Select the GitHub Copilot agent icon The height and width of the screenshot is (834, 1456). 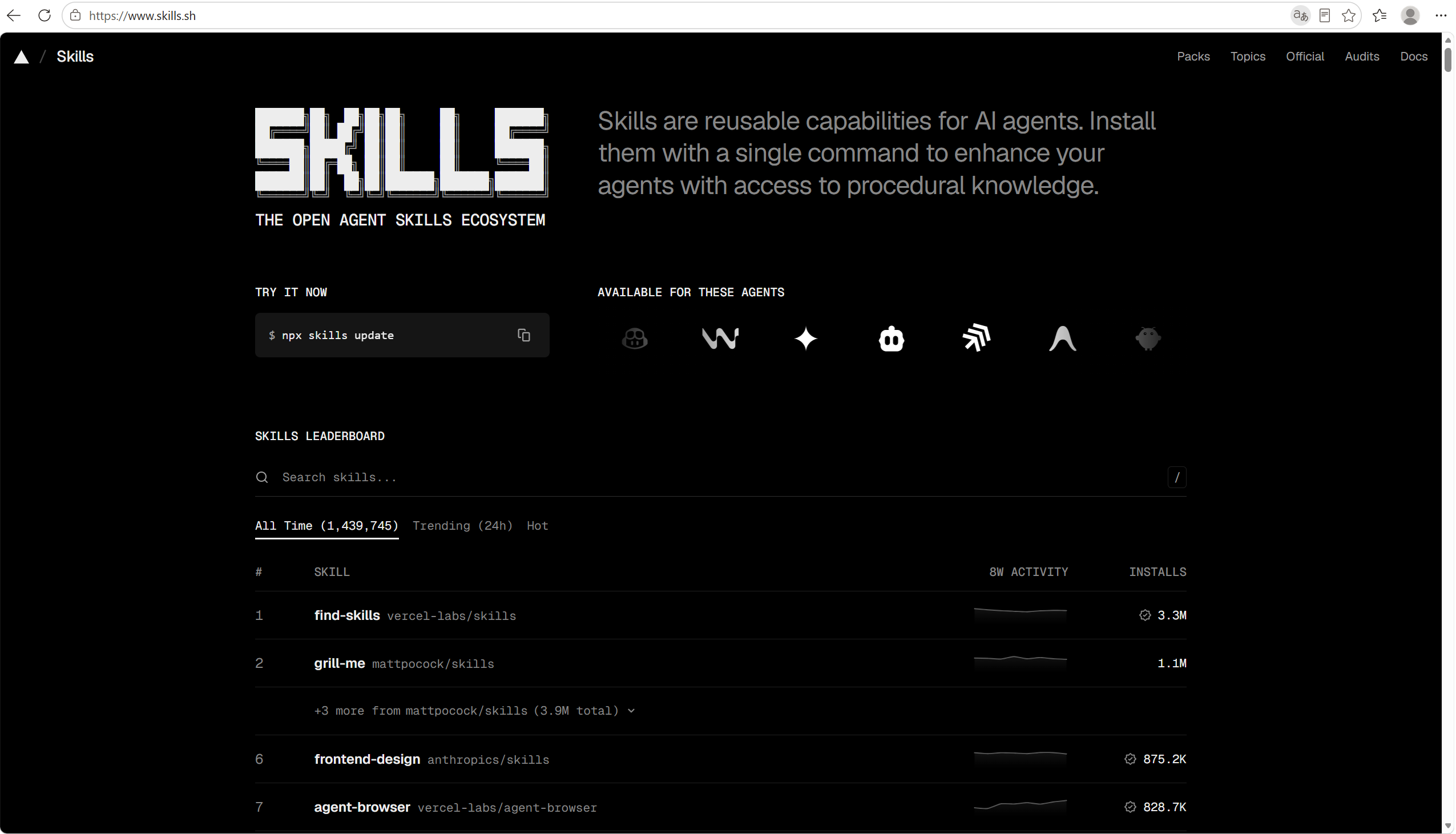(634, 339)
